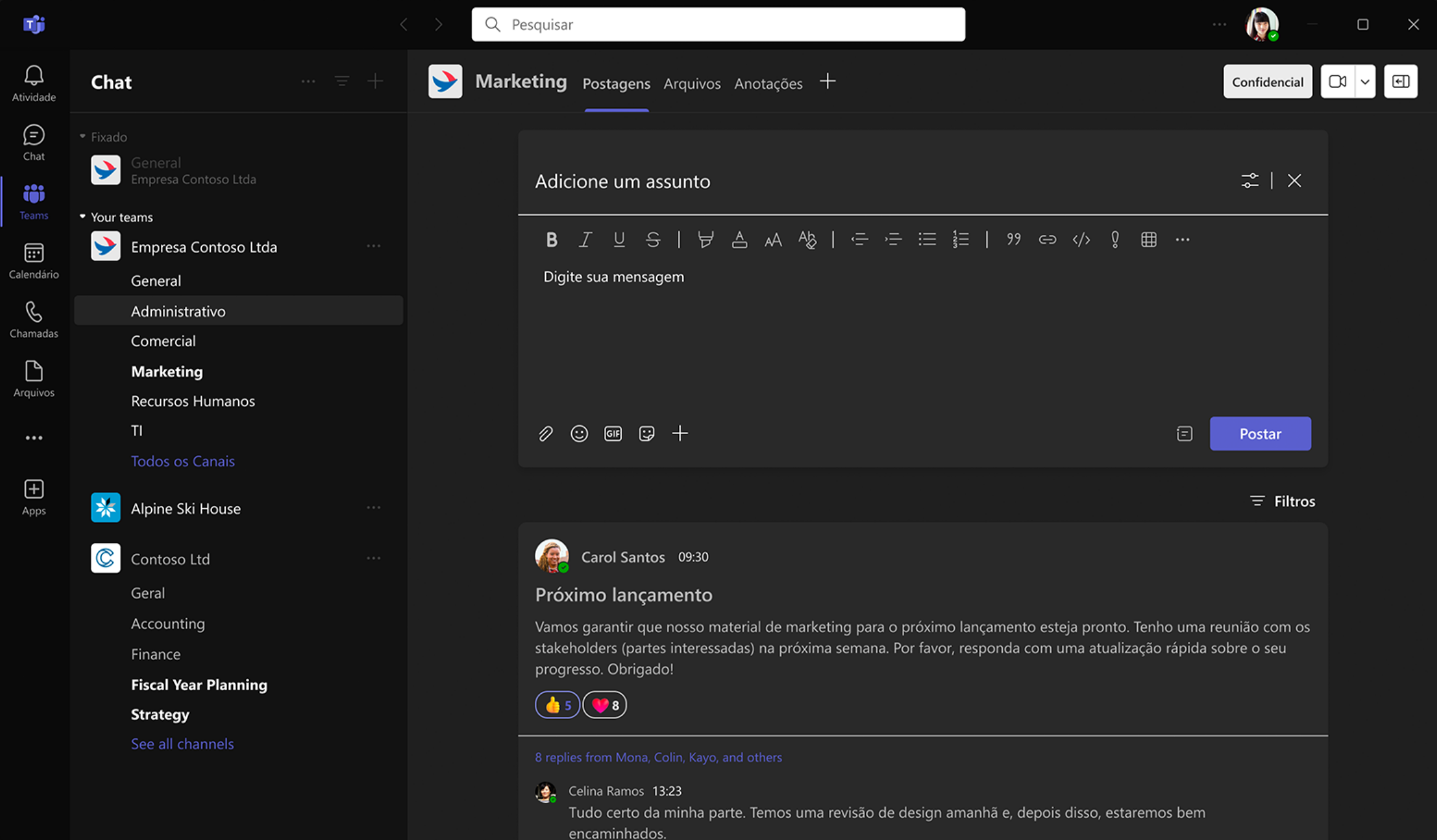Switch to the Anotações tab
1437x840 pixels.
[x=768, y=83]
